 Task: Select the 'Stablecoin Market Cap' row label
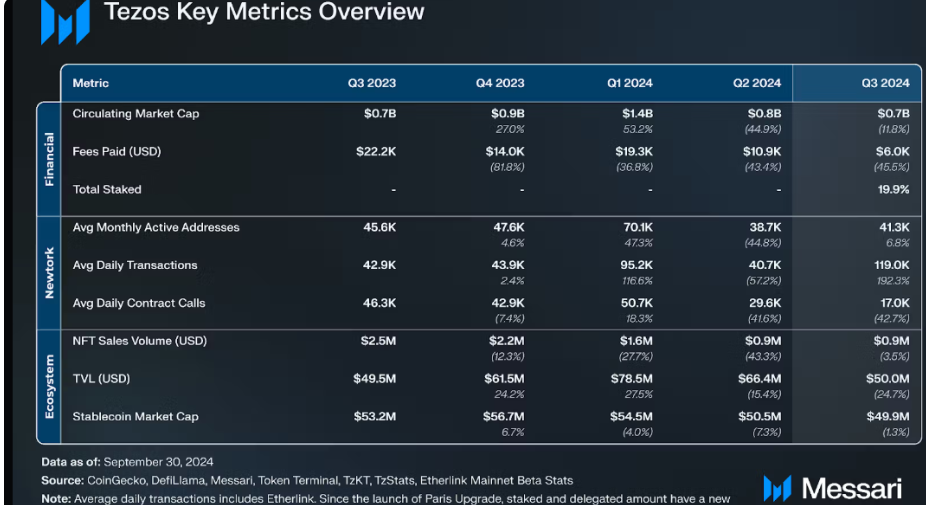[x=135, y=416]
